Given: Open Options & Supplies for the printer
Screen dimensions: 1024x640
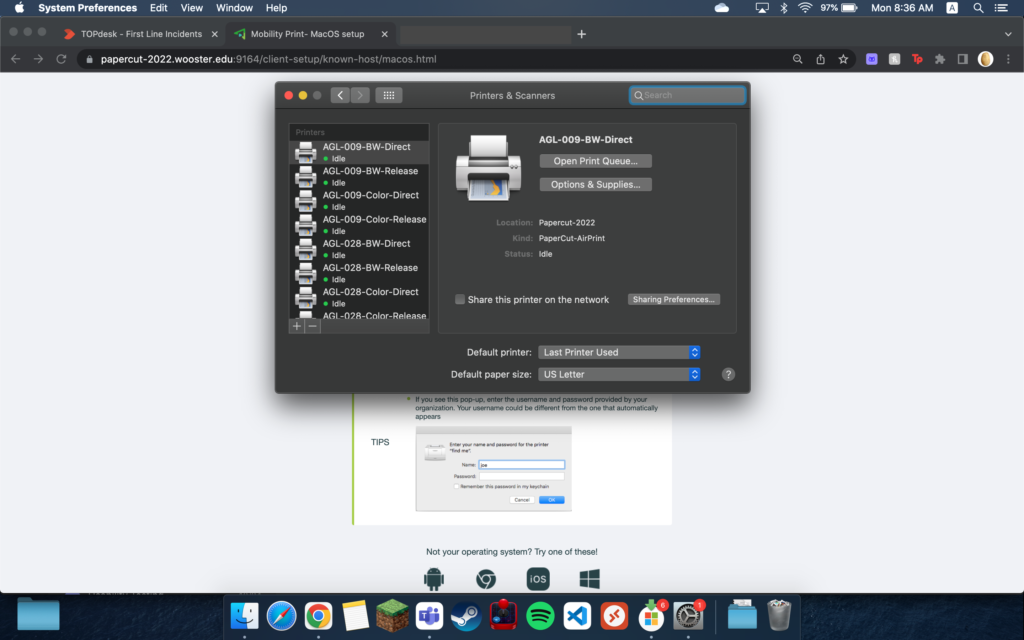Looking at the screenshot, I should (595, 184).
